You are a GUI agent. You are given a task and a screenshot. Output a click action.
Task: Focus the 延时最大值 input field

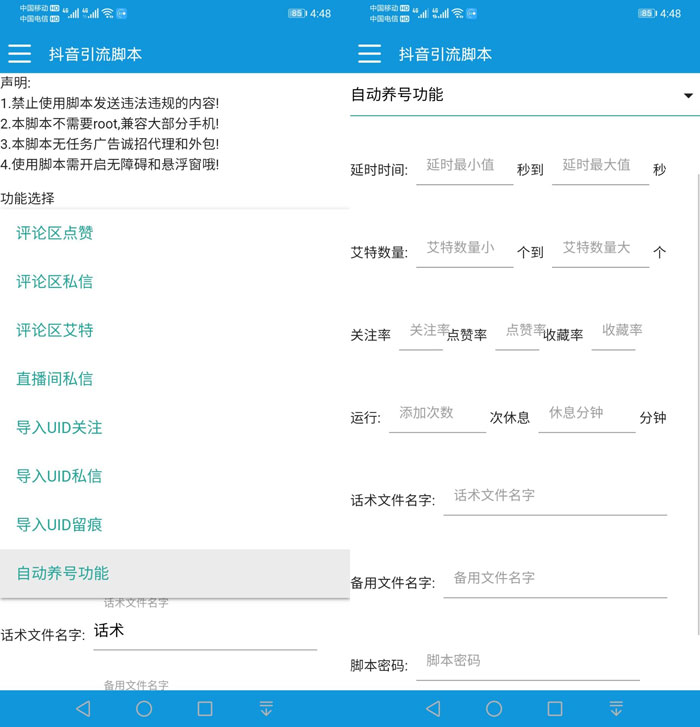click(x=600, y=168)
